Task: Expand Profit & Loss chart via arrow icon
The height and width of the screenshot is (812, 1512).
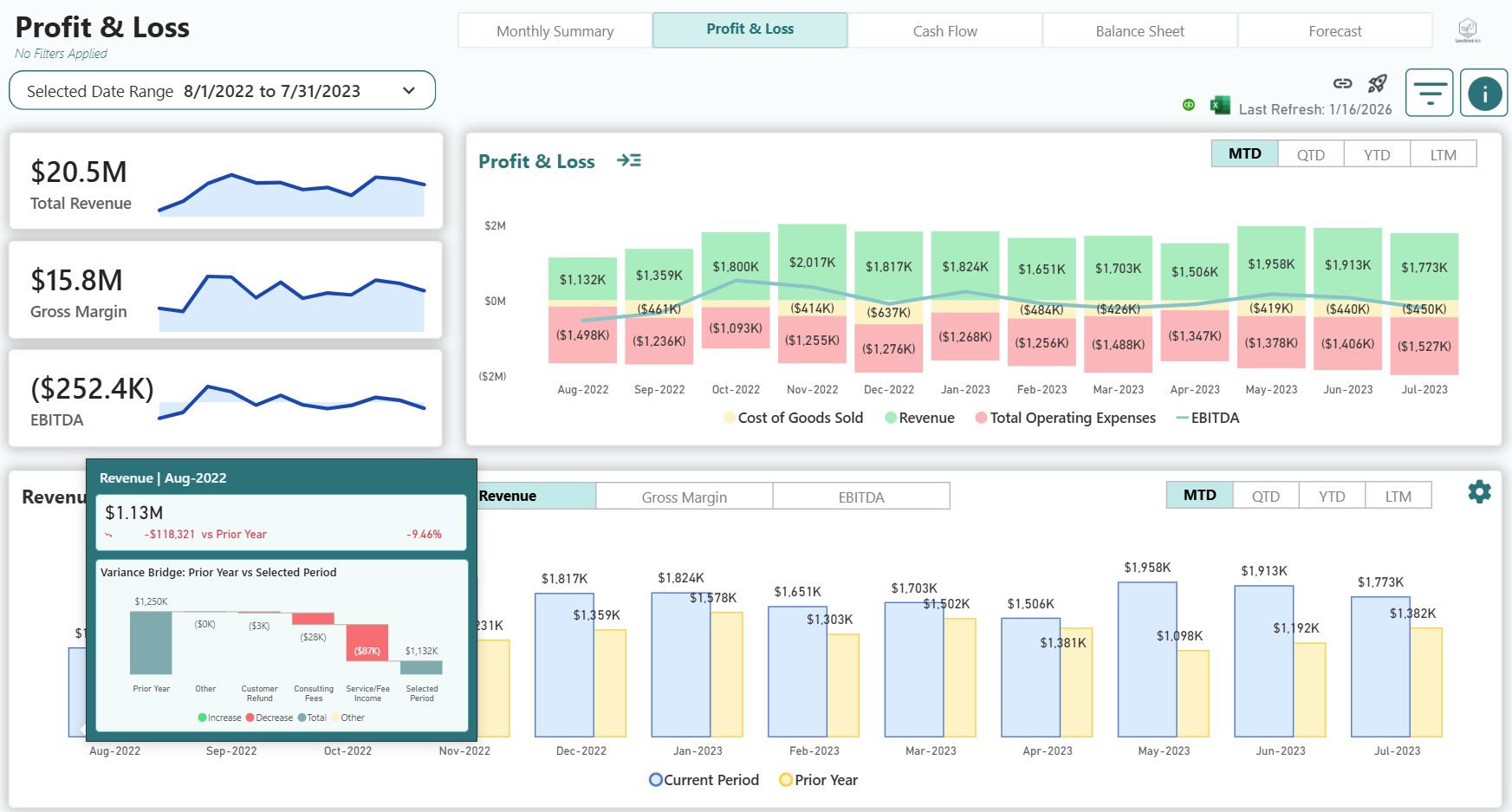Action: [x=629, y=160]
